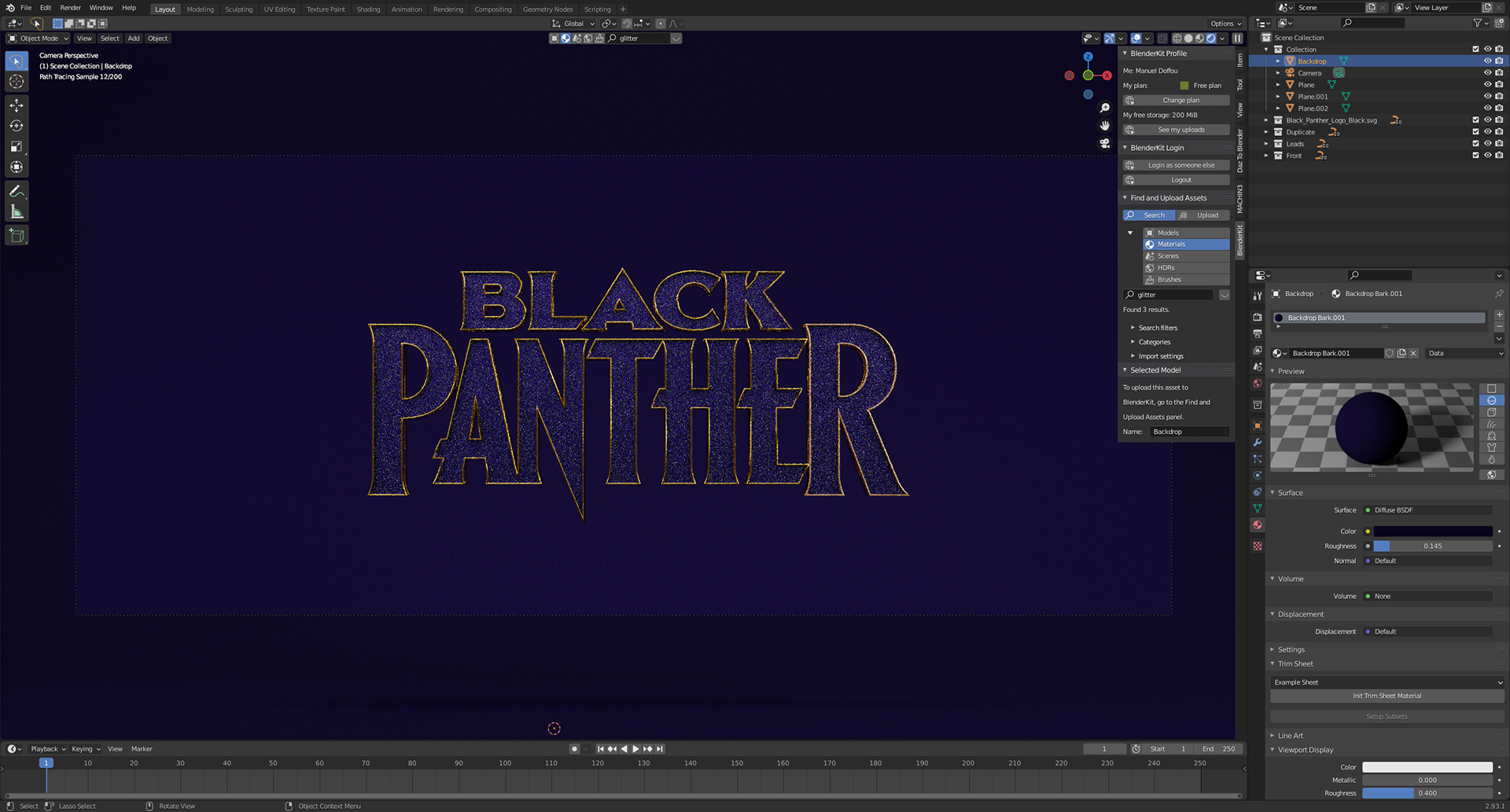Screen dimensions: 1510x812
Task: Uncheck the Front collection checkbox
Action: (1475, 155)
